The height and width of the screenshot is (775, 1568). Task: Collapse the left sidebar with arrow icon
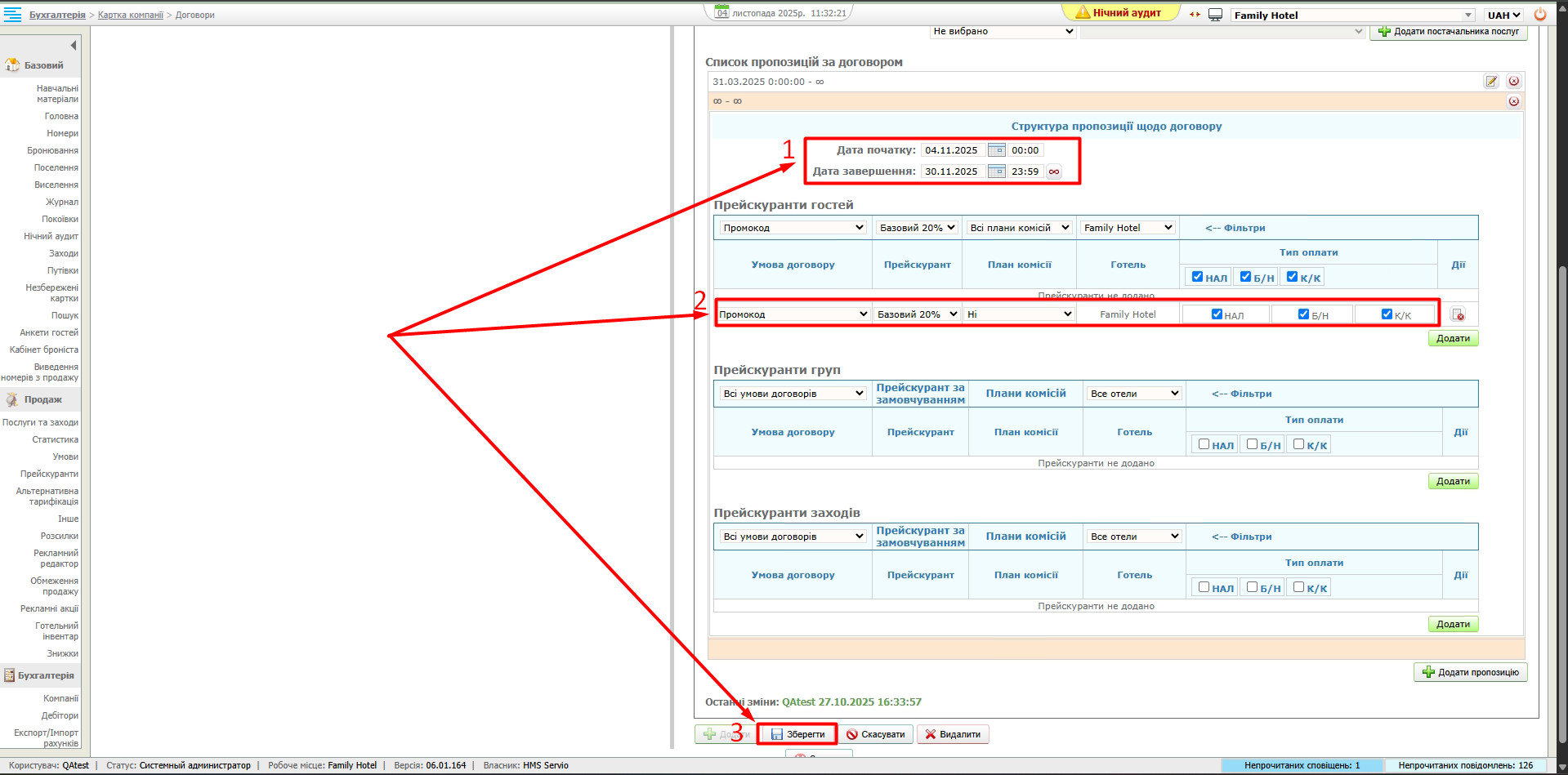click(74, 46)
